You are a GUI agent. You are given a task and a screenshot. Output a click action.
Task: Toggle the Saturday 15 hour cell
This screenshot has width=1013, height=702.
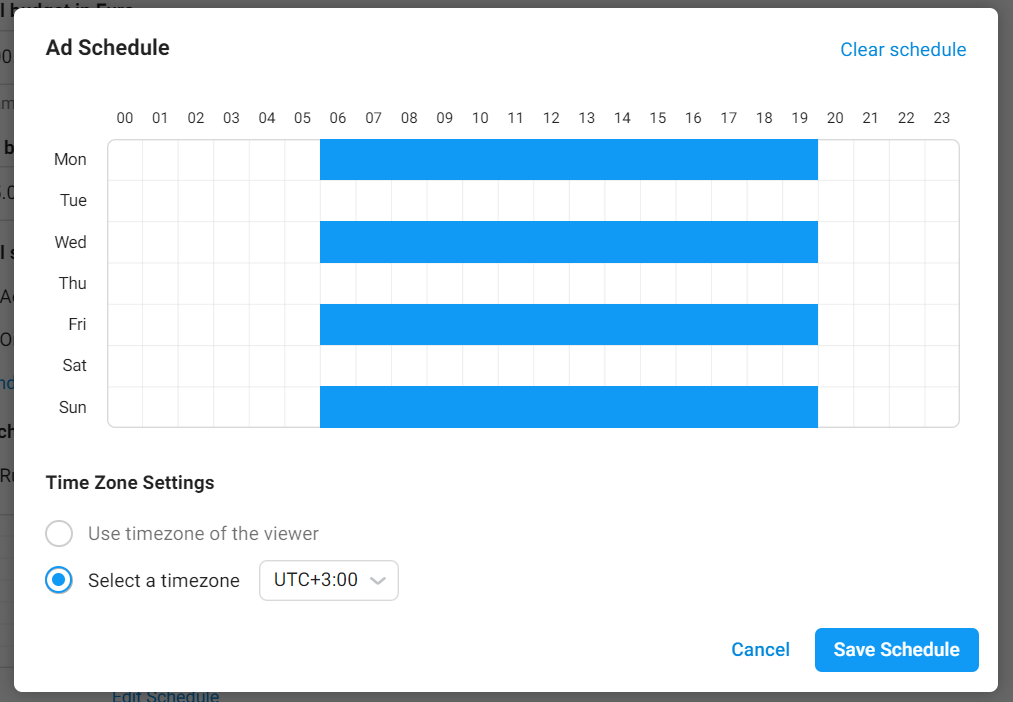point(658,366)
